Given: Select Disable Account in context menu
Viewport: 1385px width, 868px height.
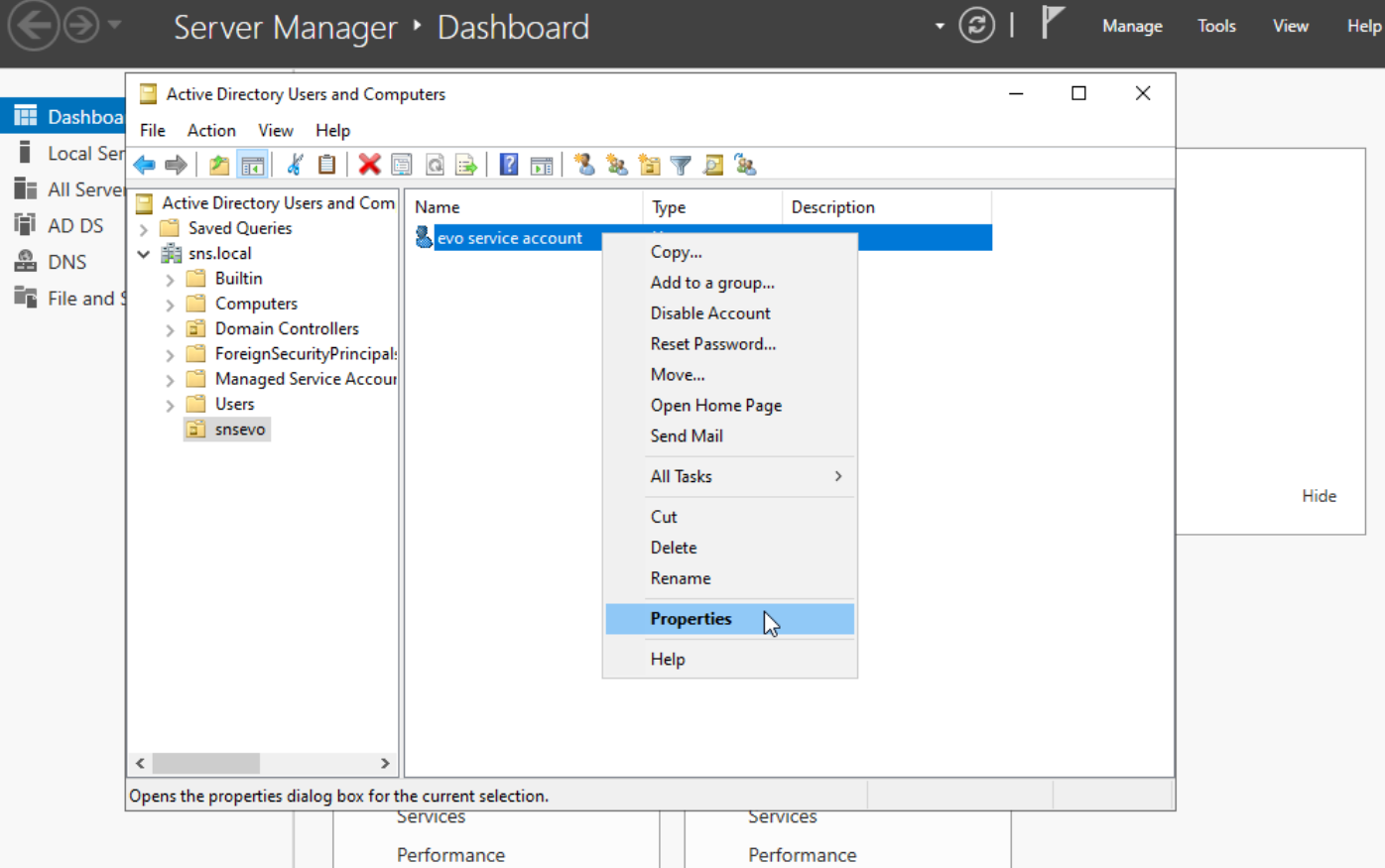Looking at the screenshot, I should (x=729, y=312).
